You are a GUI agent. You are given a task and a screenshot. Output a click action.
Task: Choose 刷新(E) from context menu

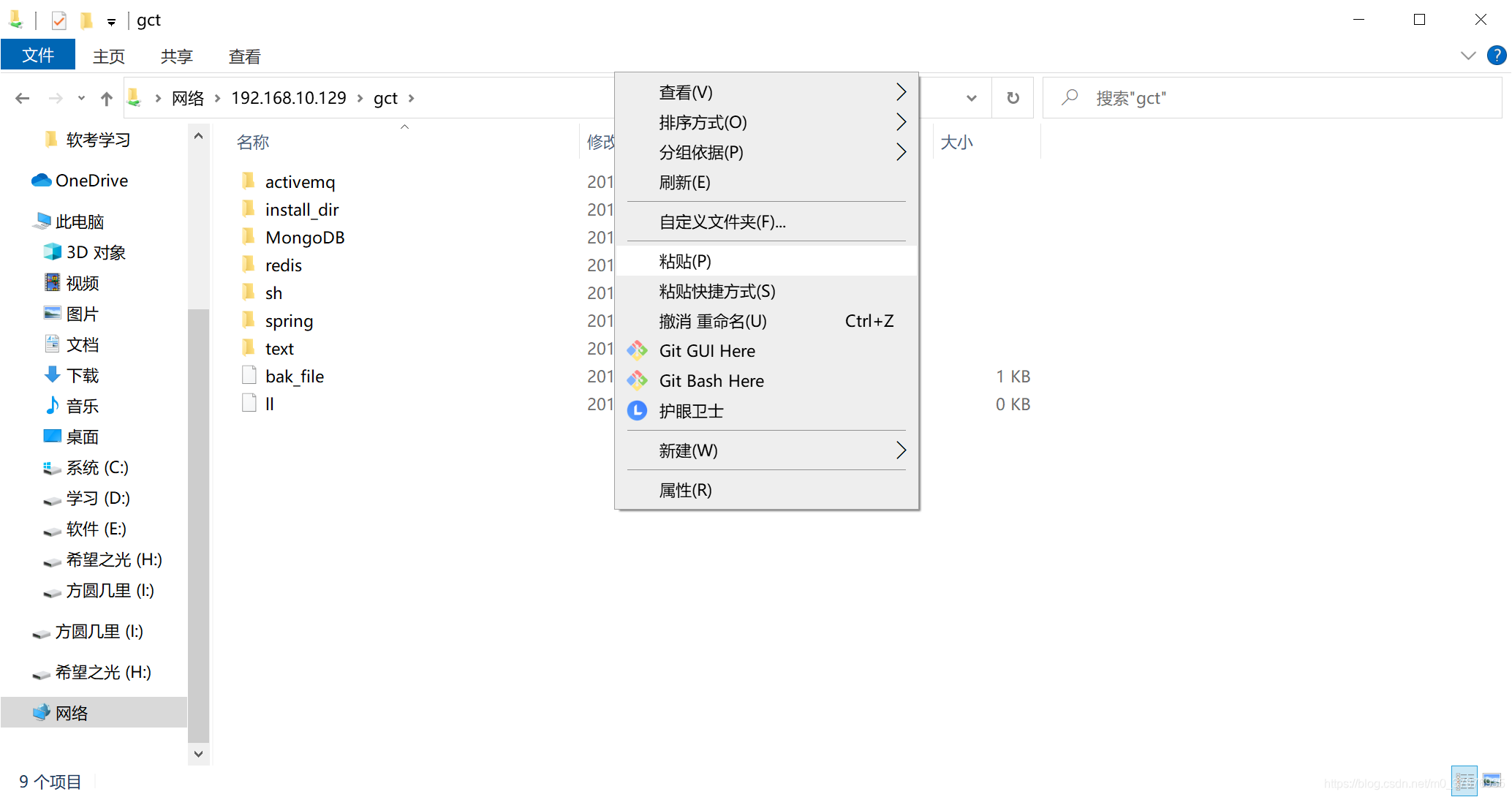click(766, 182)
